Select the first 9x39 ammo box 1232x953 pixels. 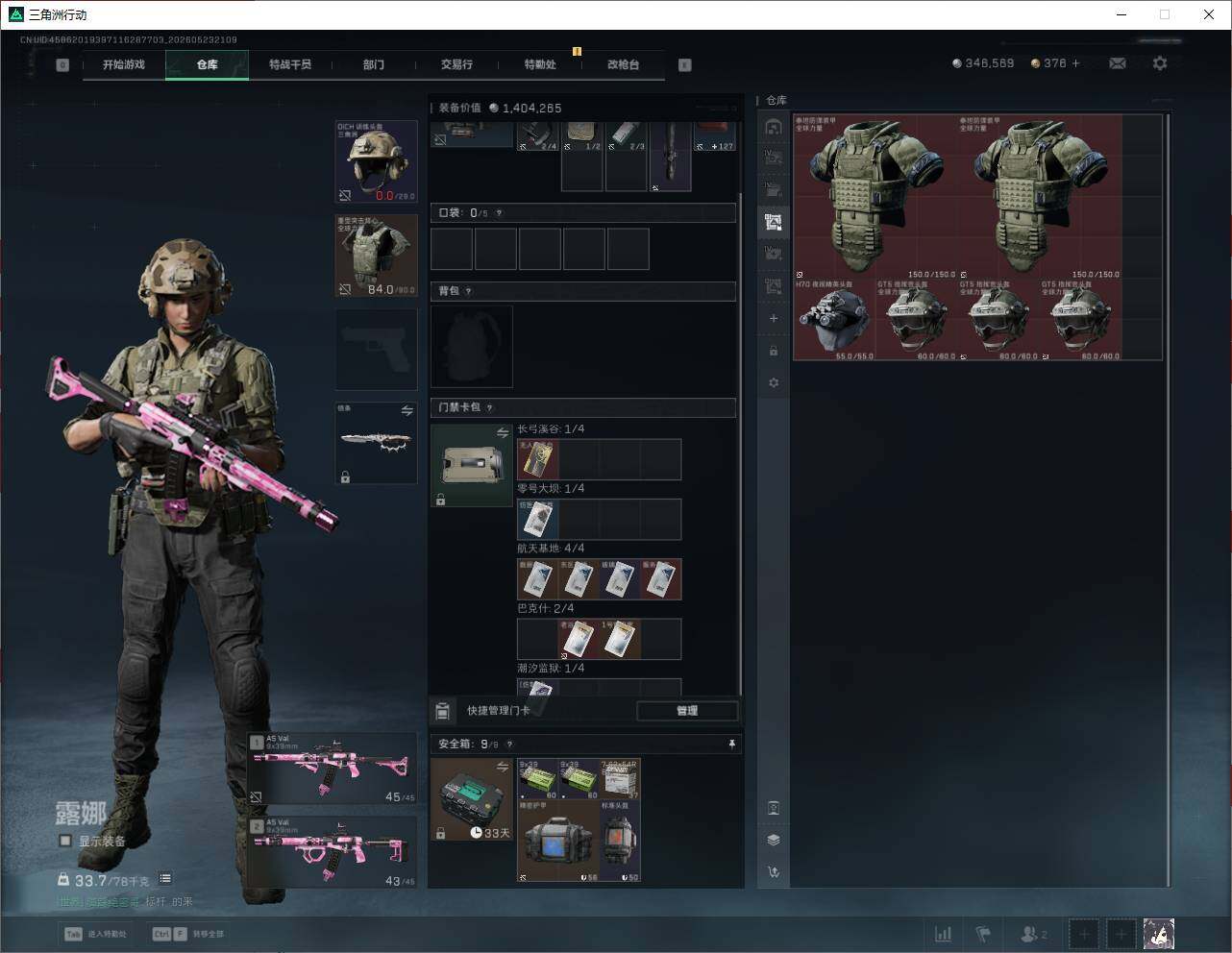pyautogui.click(x=538, y=779)
